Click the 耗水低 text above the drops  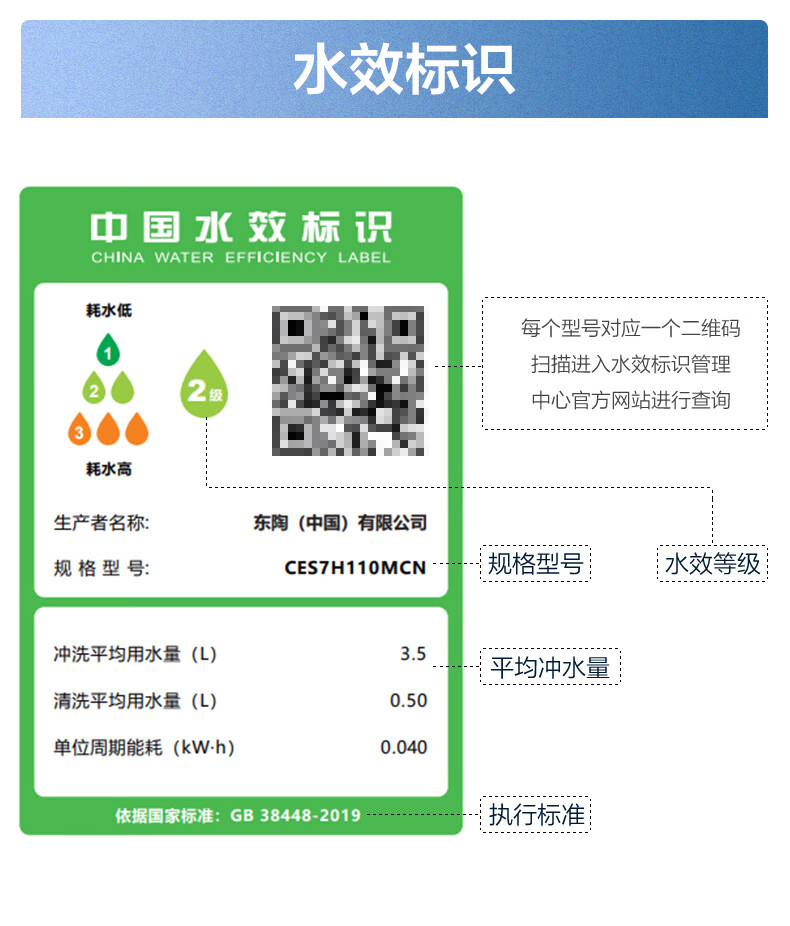(109, 310)
